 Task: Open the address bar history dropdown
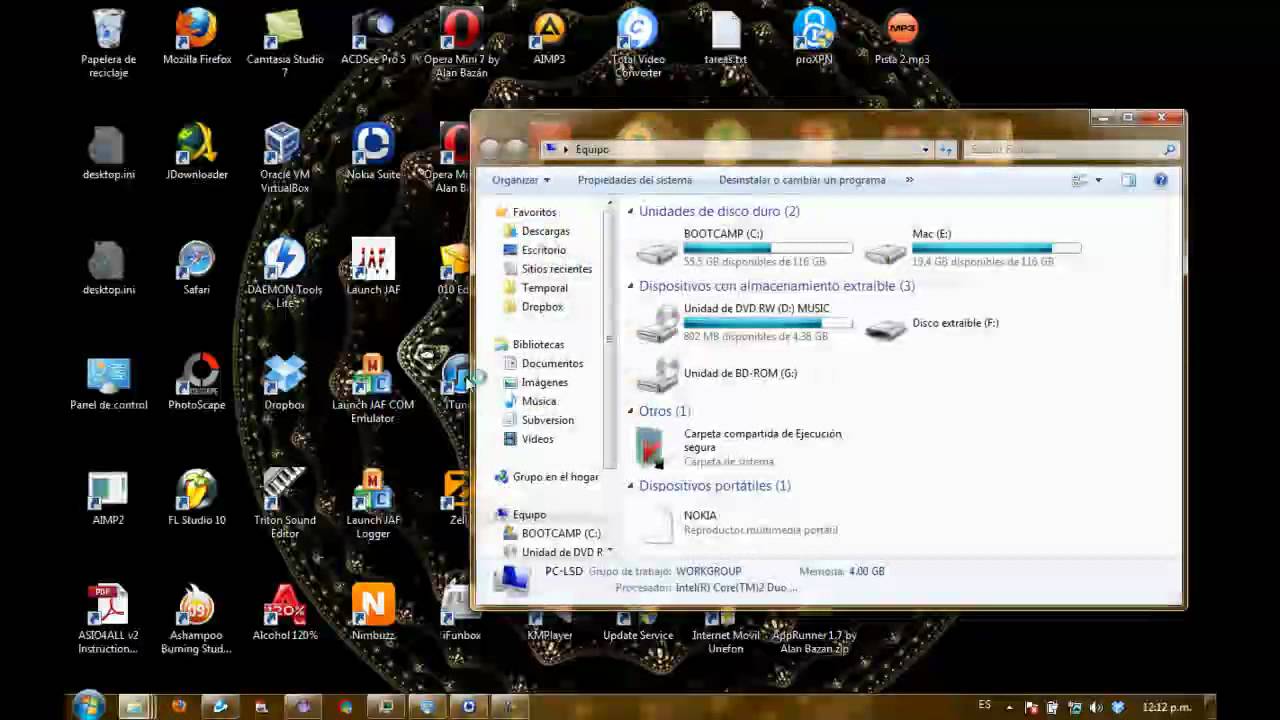click(x=925, y=149)
